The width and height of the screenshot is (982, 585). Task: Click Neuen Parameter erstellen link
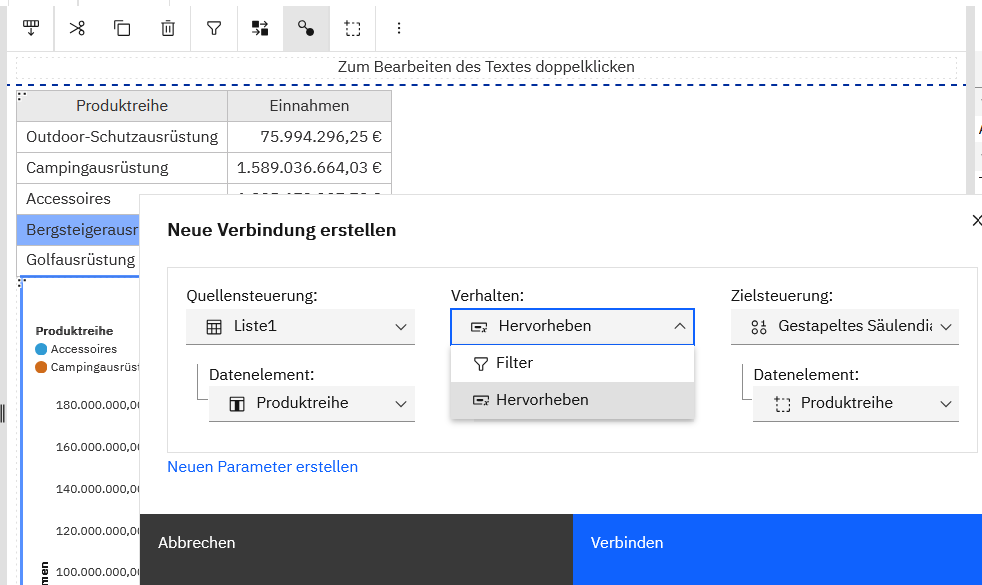262,467
